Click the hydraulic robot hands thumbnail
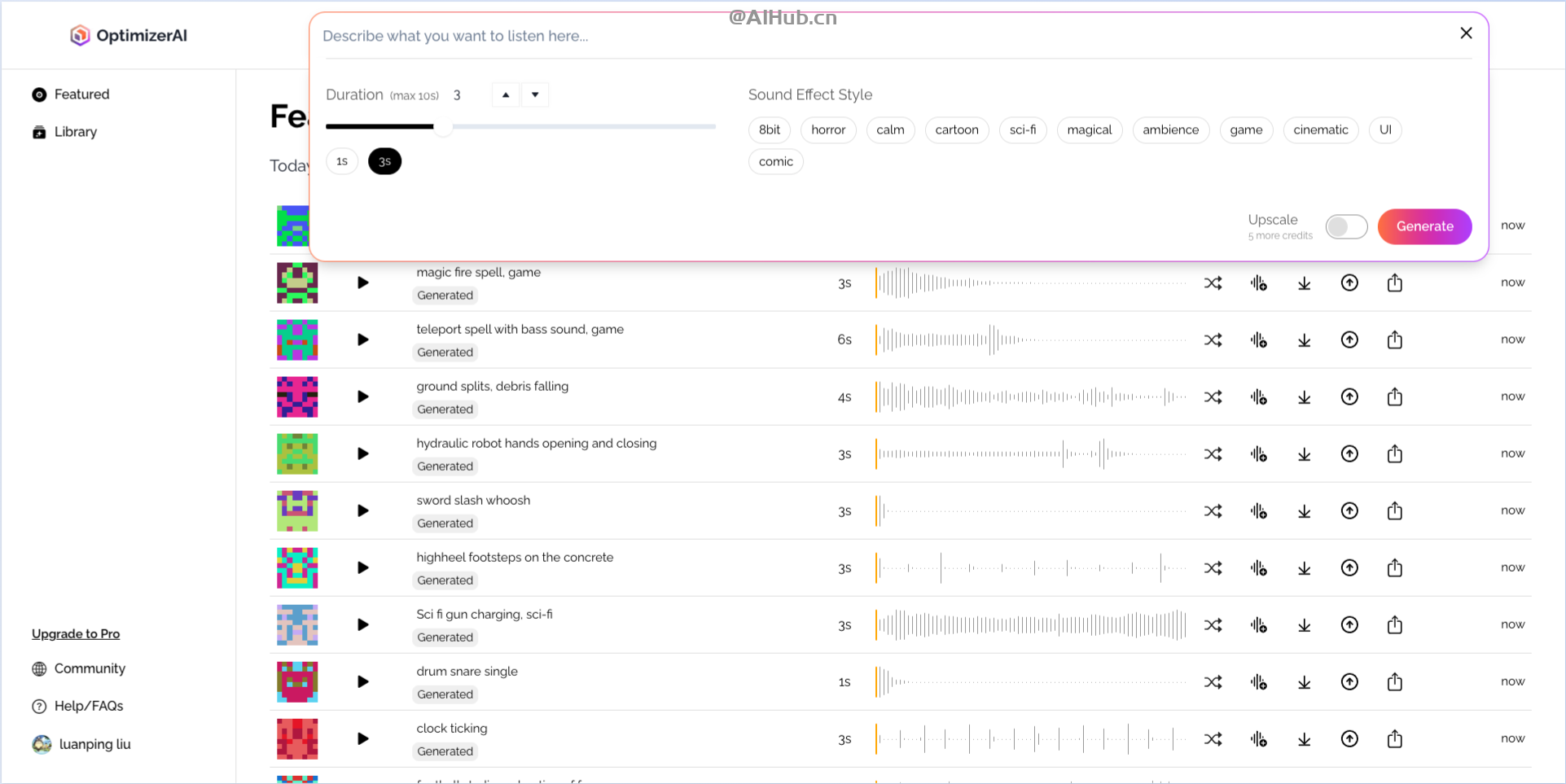Viewport: 1566px width, 784px height. click(x=297, y=454)
